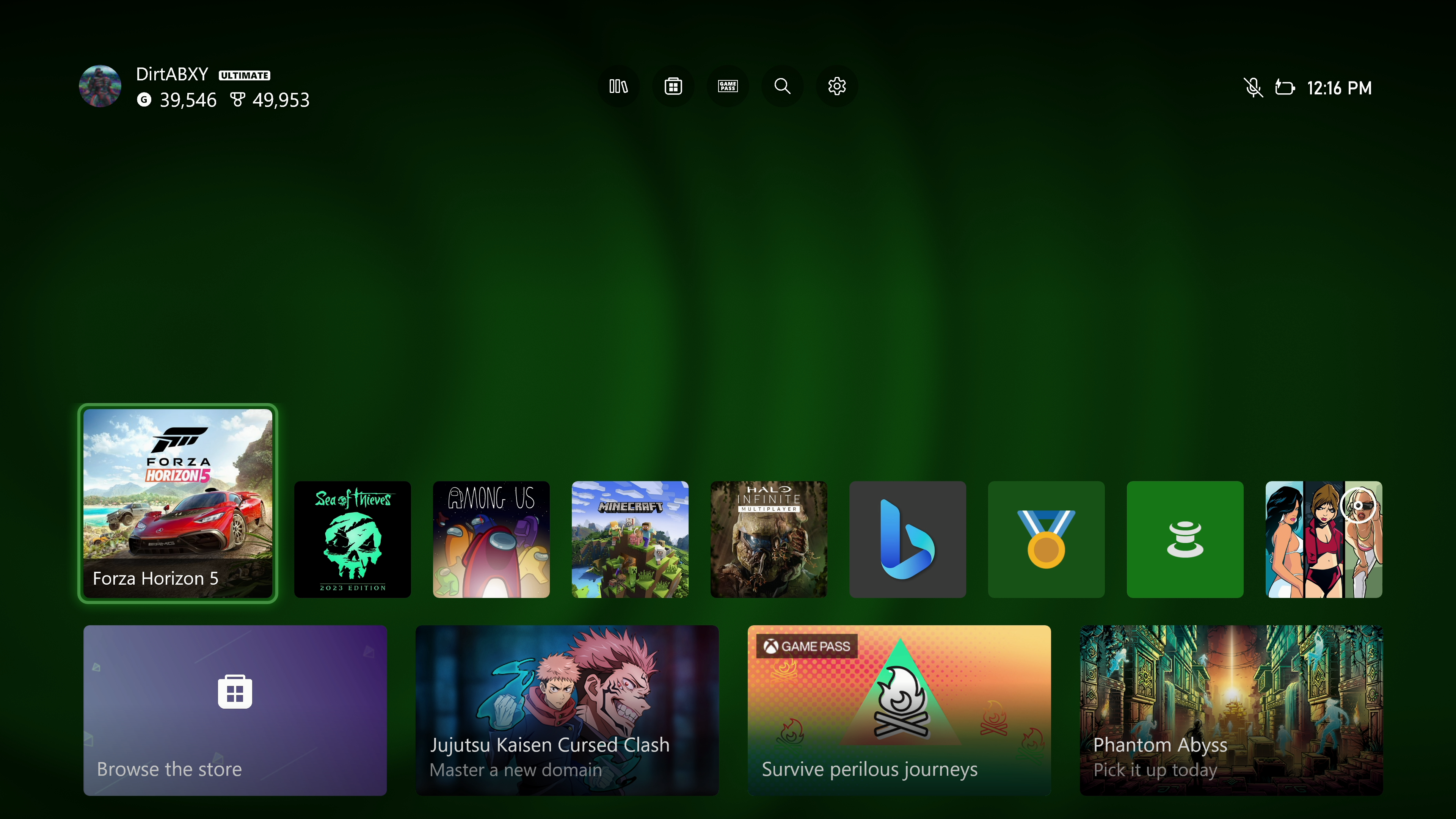Open Game Pass Survive perilous journeys card

[x=899, y=710]
